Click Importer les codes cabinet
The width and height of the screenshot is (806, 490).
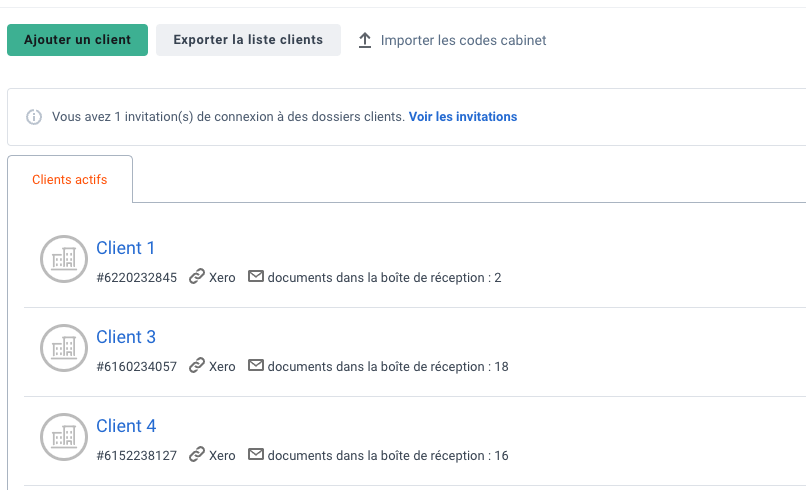click(463, 40)
